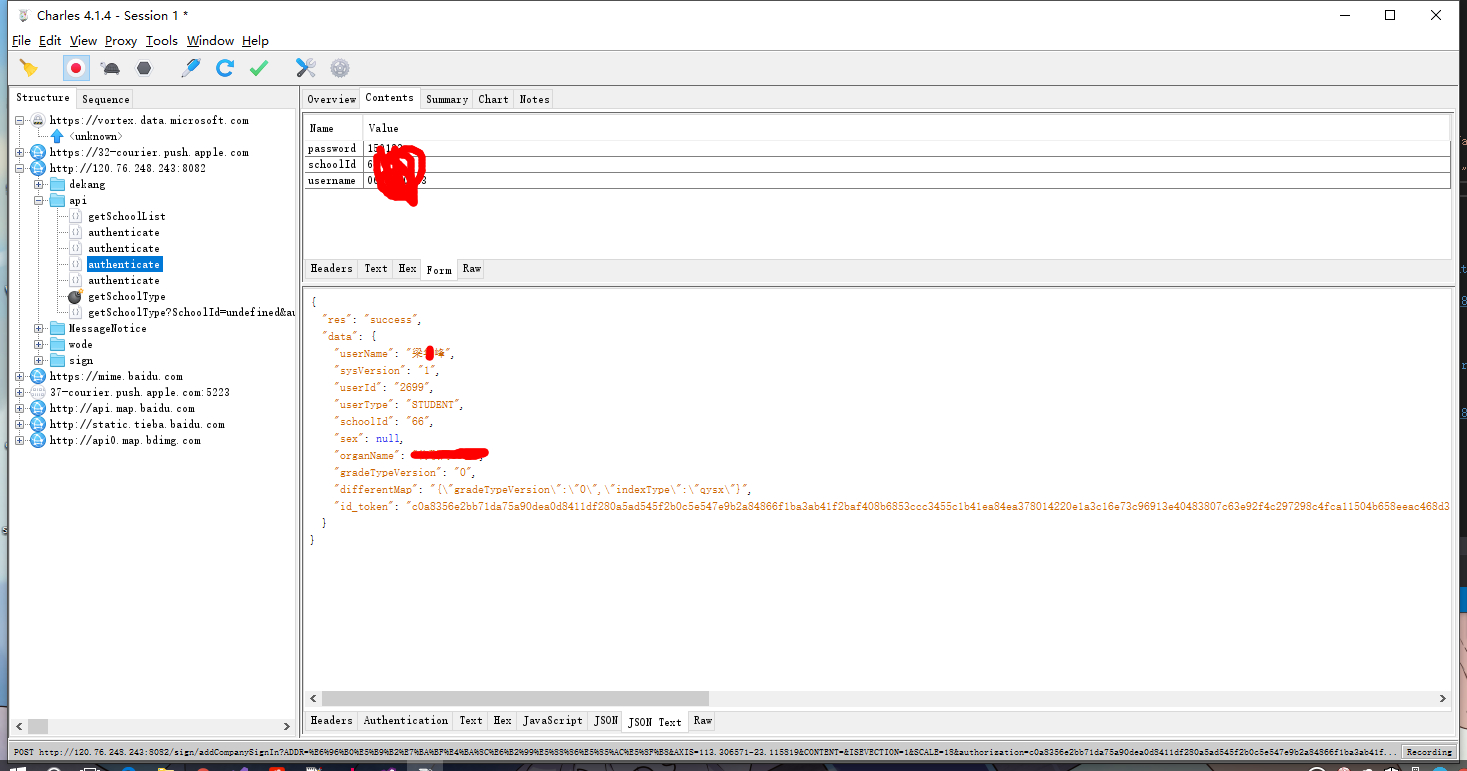The image size is (1467, 771).
Task: Click the Recording button in status bar
Action: [x=1428, y=752]
